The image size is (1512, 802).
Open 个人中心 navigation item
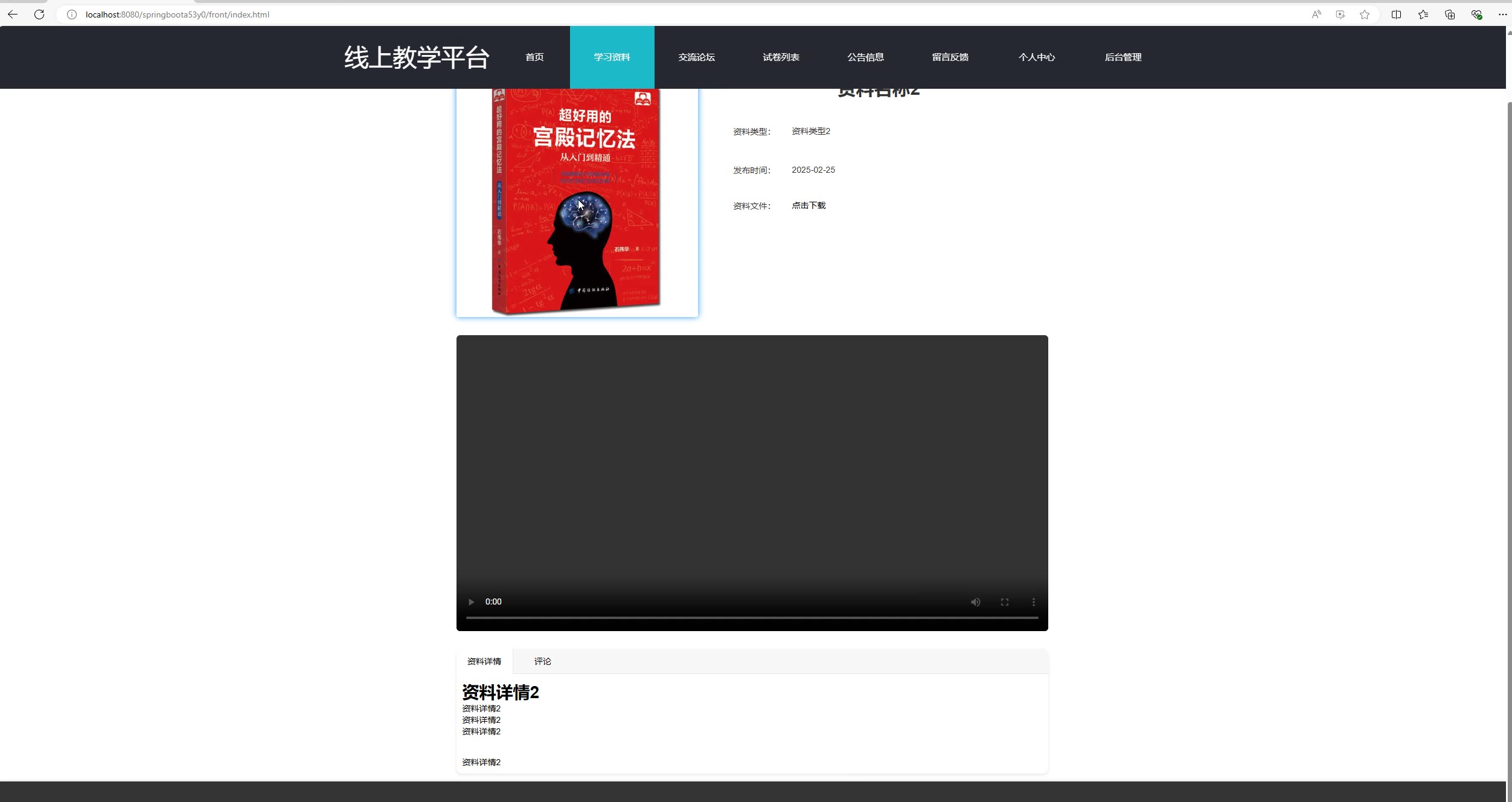coord(1036,57)
